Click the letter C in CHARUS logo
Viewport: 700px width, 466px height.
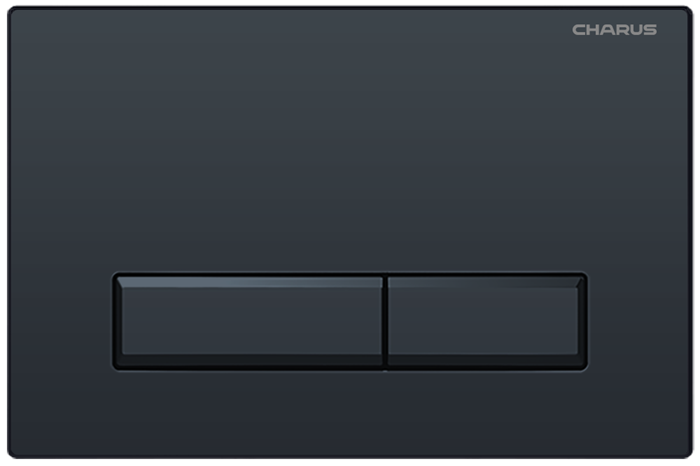click(579, 30)
